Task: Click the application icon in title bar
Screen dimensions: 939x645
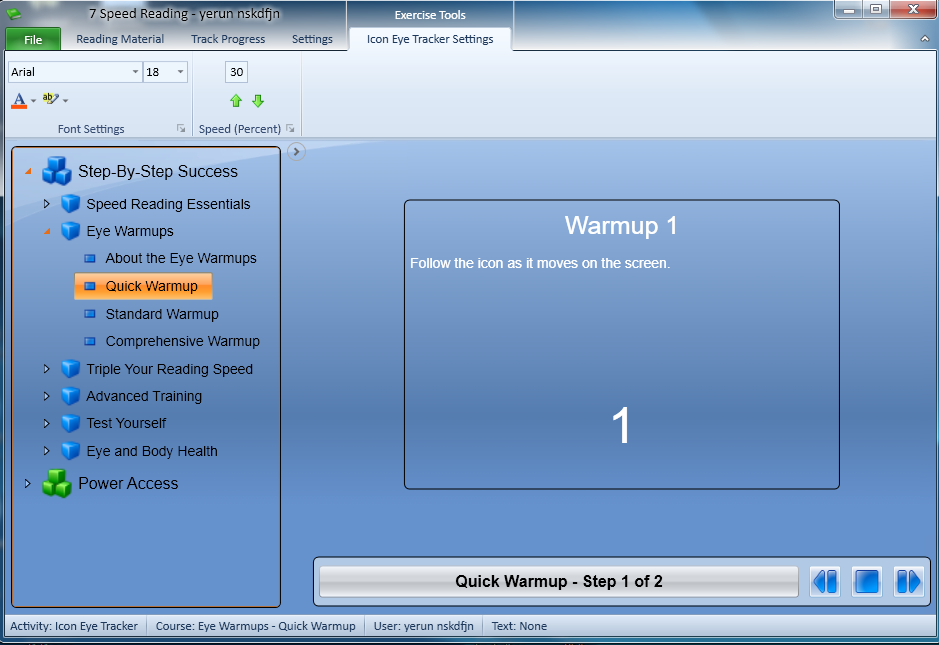Action: click(x=14, y=14)
